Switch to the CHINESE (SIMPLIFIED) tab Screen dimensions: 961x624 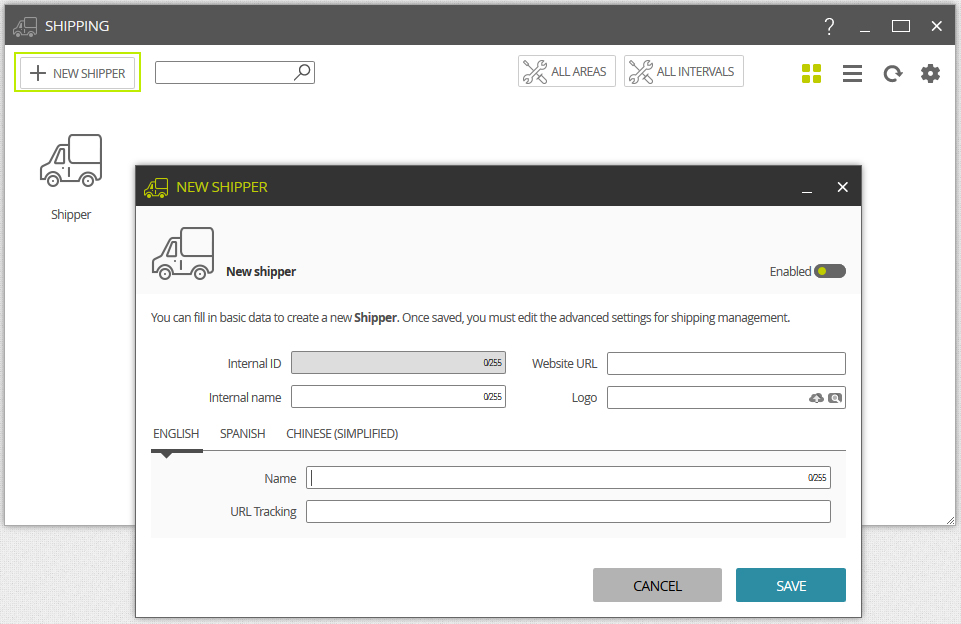pyautogui.click(x=342, y=433)
